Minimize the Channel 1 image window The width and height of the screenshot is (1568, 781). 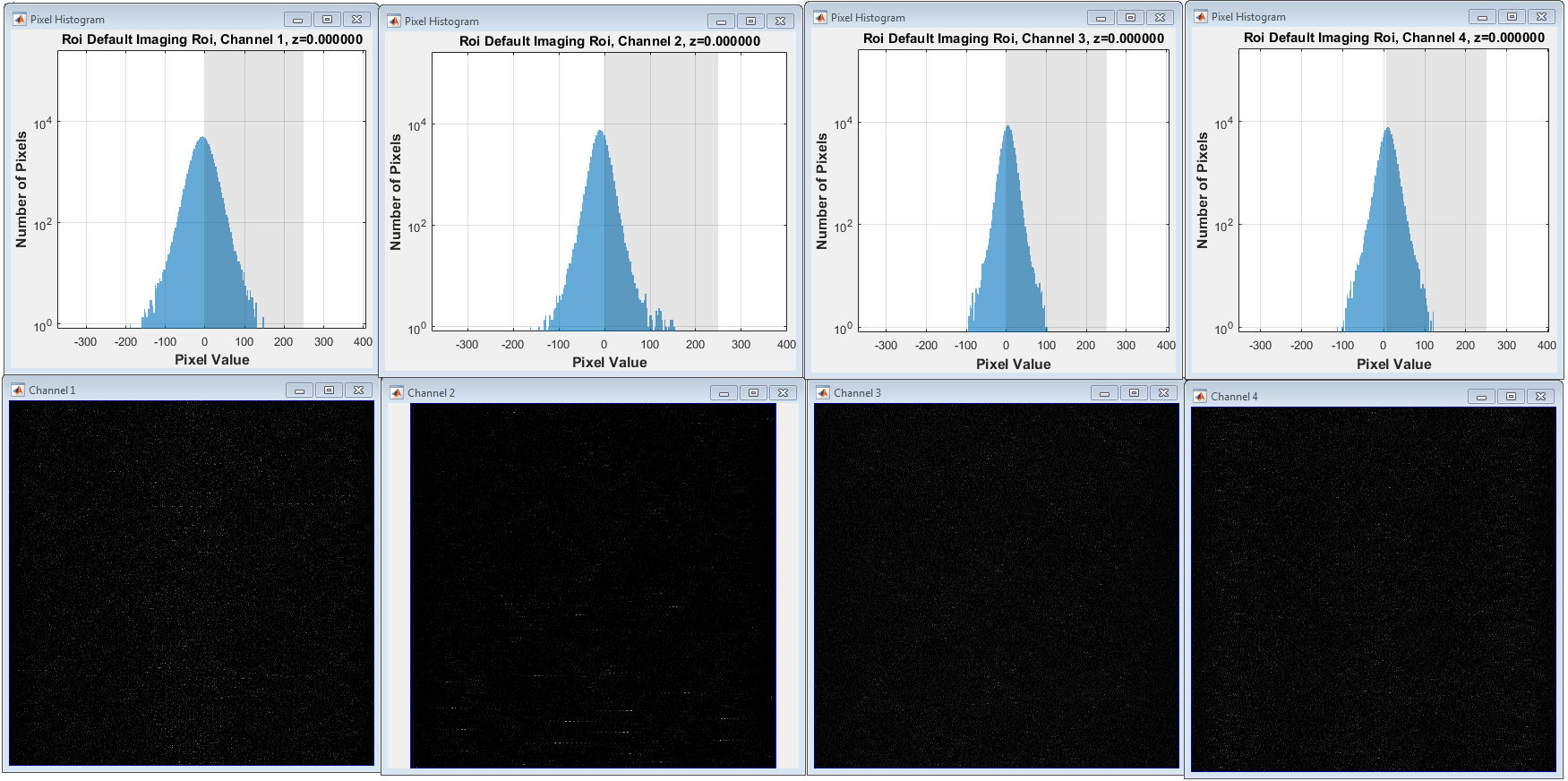coord(300,390)
